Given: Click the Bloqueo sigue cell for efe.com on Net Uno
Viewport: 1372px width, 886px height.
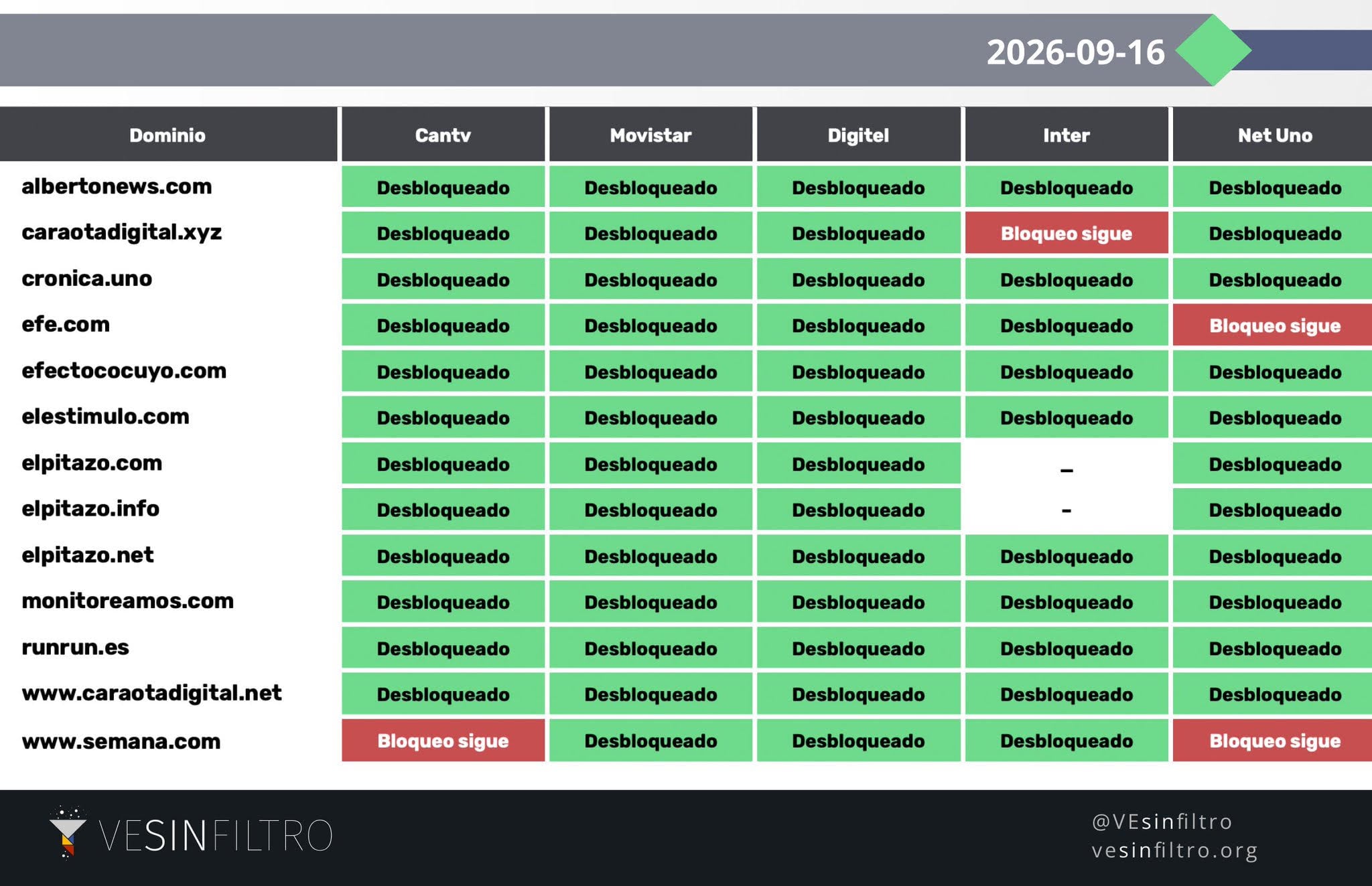Looking at the screenshot, I should click(x=1273, y=325).
